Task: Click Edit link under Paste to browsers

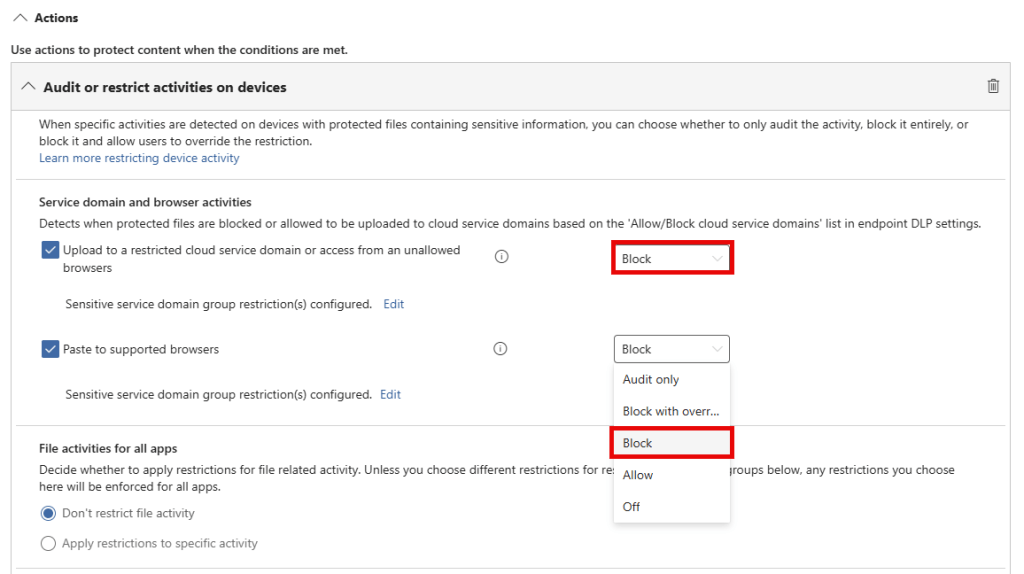Action: [x=390, y=395]
